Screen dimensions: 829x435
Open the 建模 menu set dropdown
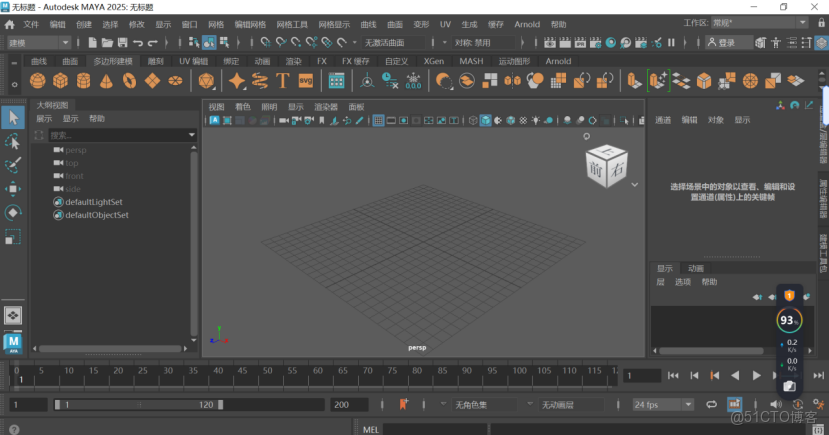coord(38,43)
